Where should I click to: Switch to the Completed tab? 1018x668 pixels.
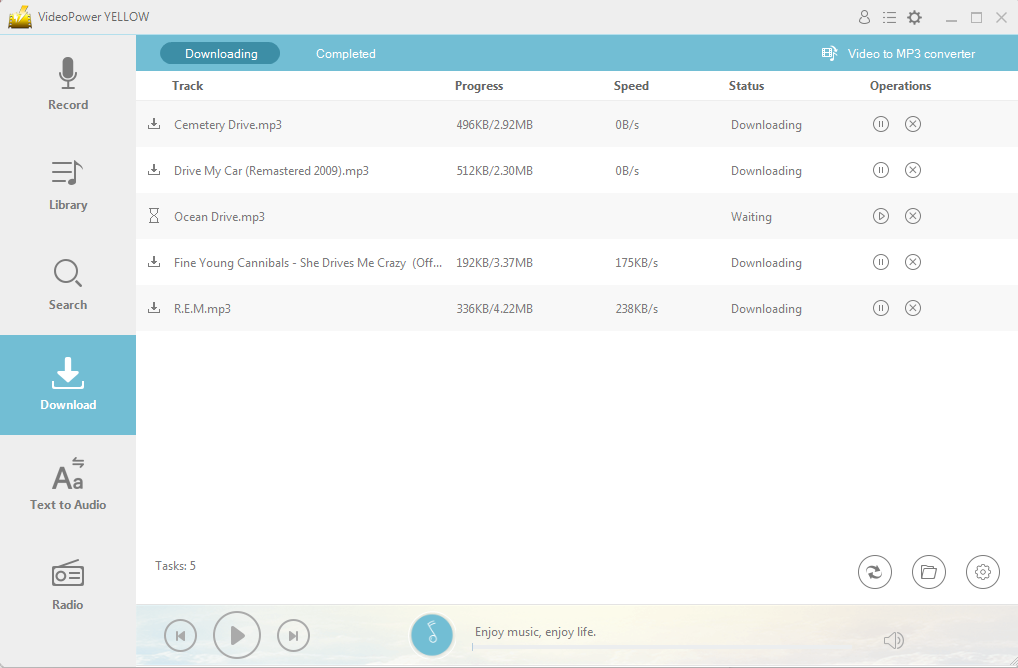click(x=345, y=53)
